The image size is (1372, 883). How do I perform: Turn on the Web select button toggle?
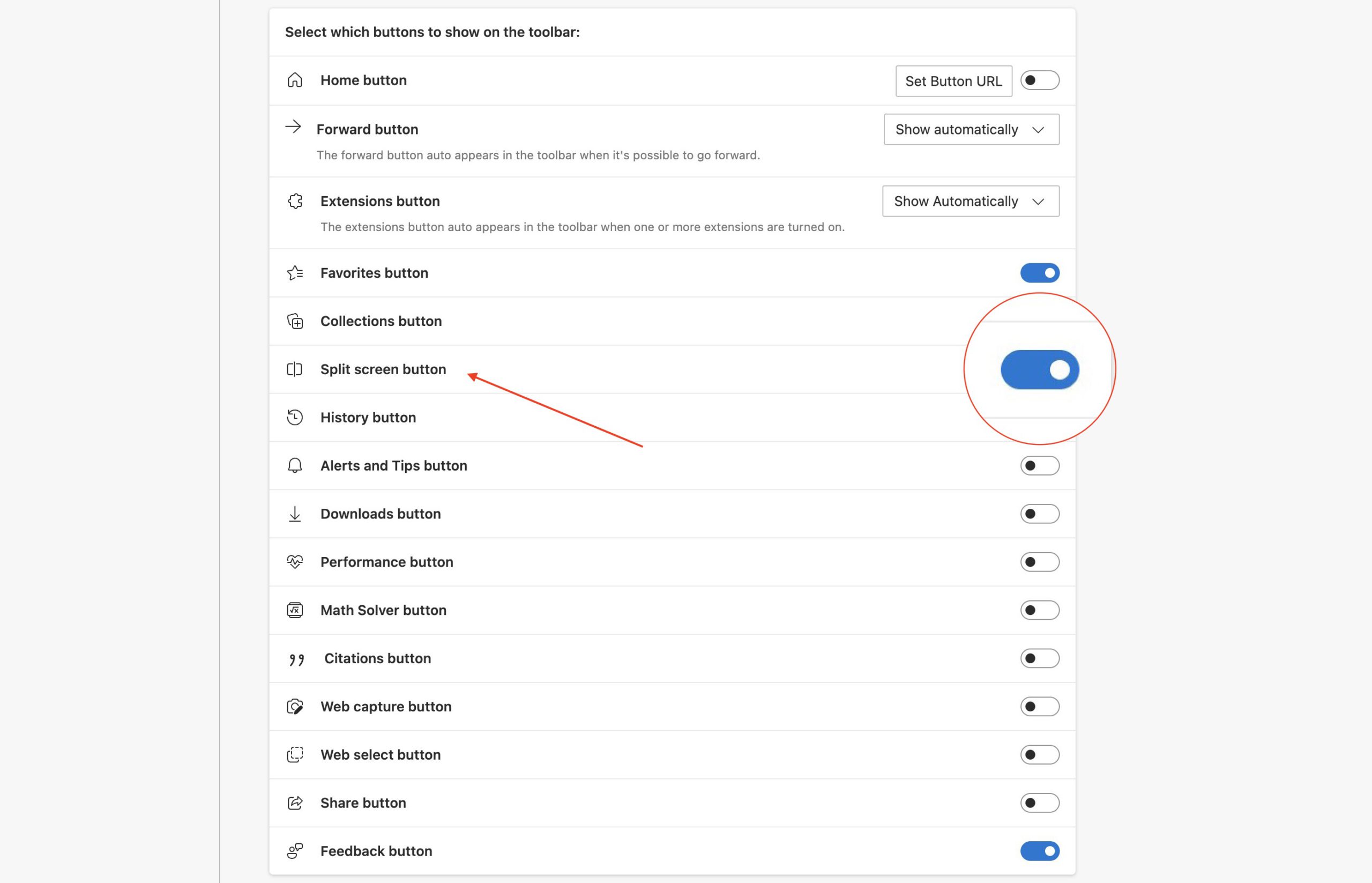click(x=1039, y=754)
